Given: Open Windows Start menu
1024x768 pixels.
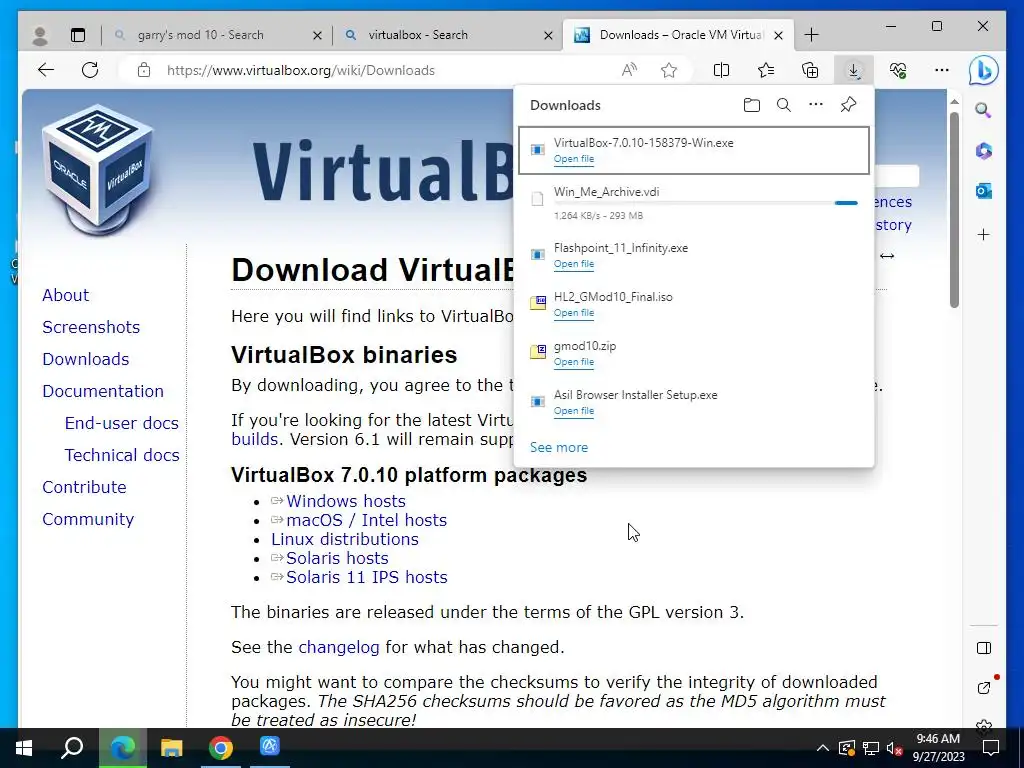Looking at the screenshot, I should [24, 748].
